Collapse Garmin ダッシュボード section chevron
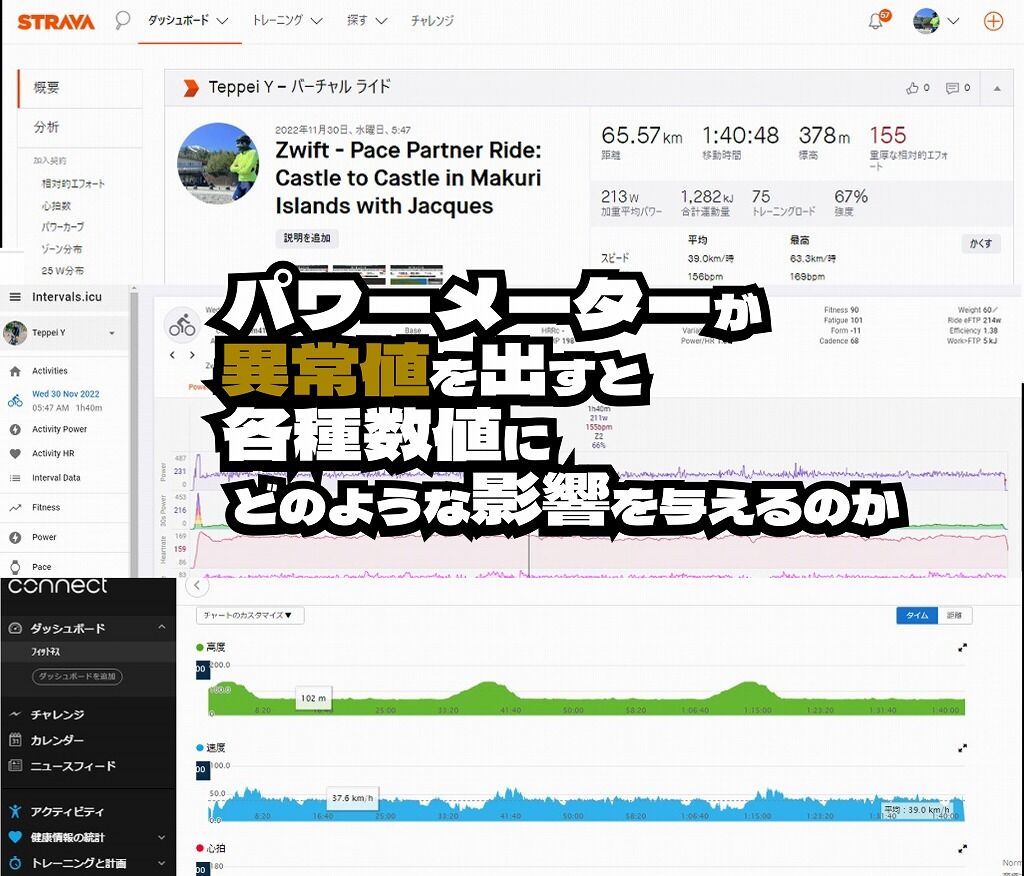The width and height of the screenshot is (1024, 876). tap(162, 628)
